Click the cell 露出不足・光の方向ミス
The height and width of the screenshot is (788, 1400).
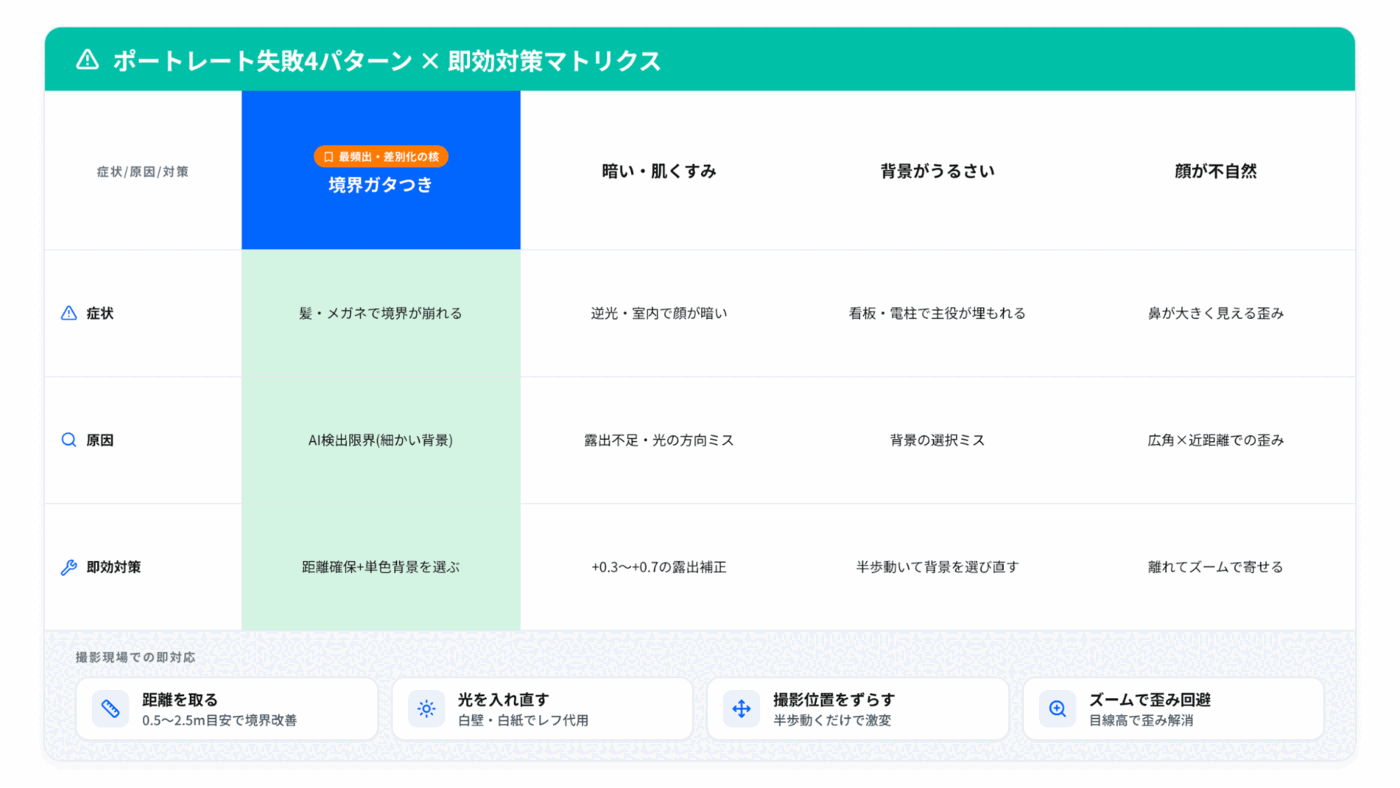[659, 440]
